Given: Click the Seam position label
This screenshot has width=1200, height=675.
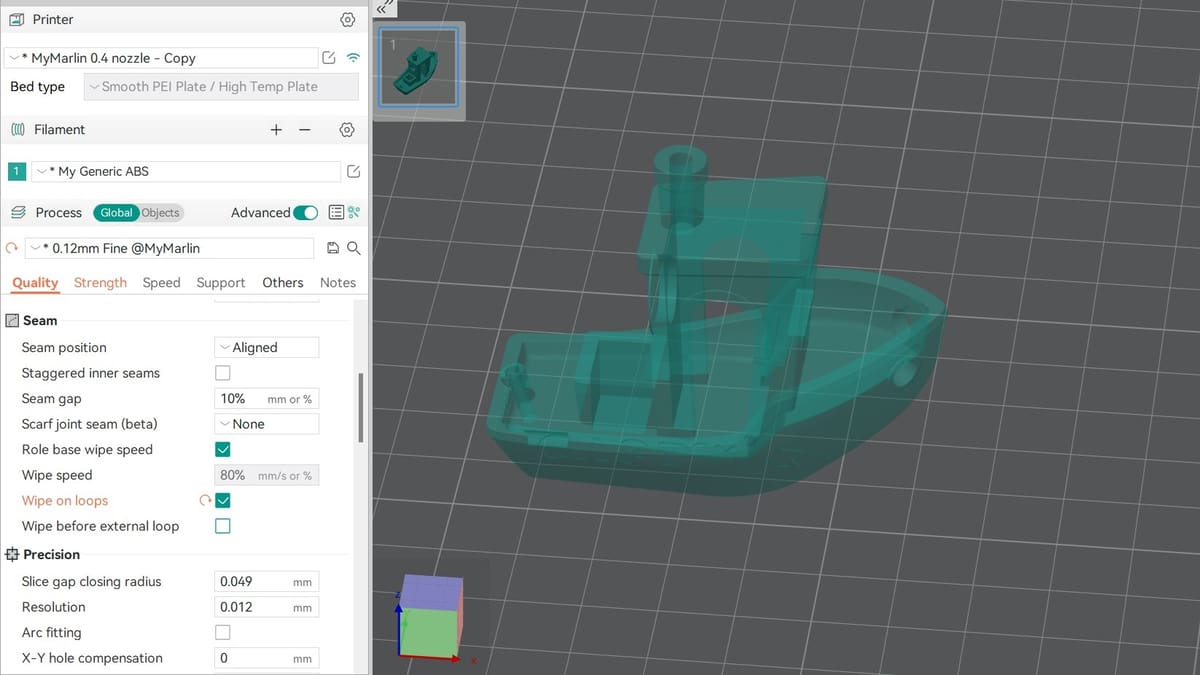Looking at the screenshot, I should [x=64, y=348].
